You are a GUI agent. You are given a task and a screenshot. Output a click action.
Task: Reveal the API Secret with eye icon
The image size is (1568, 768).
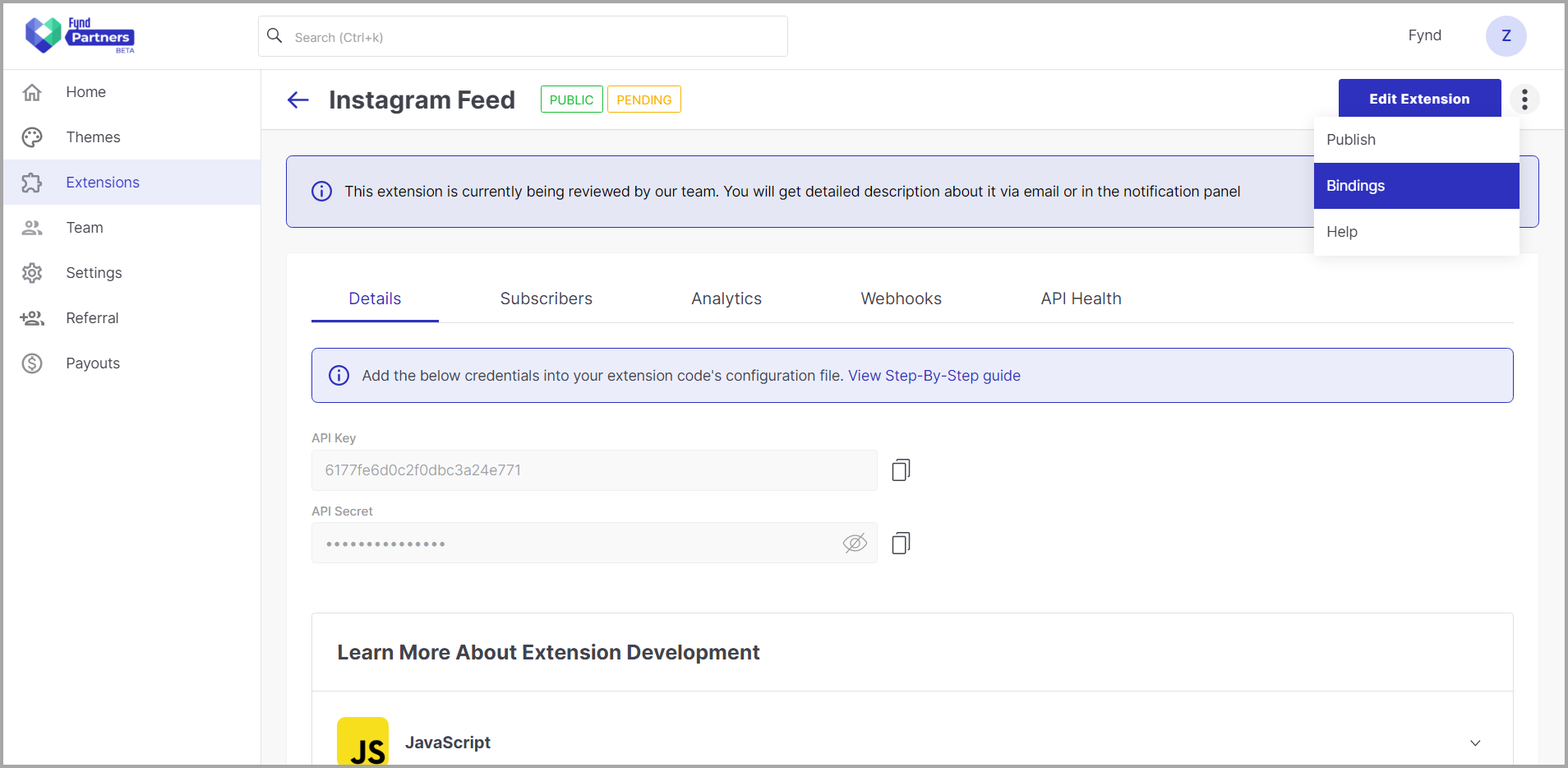click(x=855, y=543)
